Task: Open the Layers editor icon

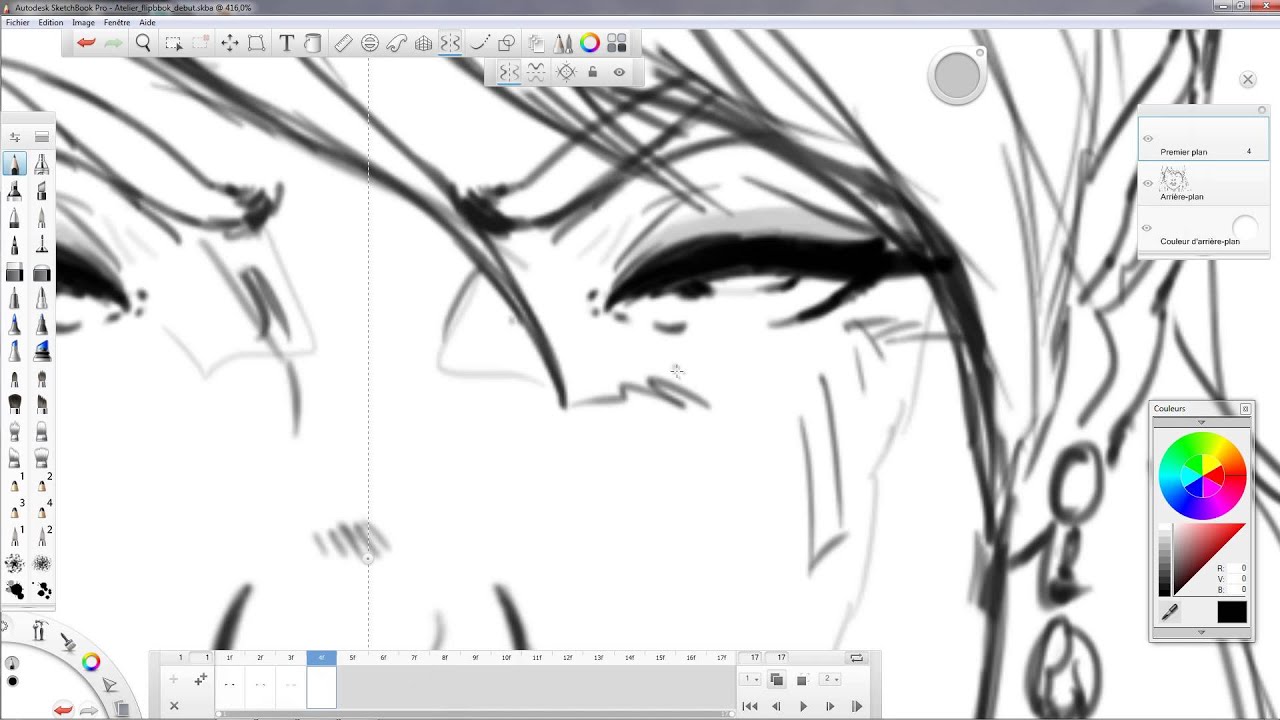Action: 537,43
